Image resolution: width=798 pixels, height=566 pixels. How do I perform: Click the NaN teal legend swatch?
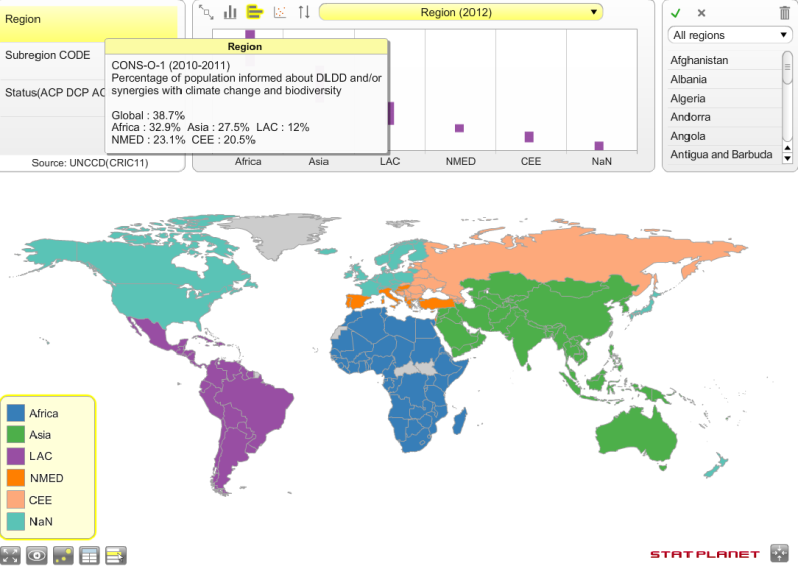pos(16,521)
